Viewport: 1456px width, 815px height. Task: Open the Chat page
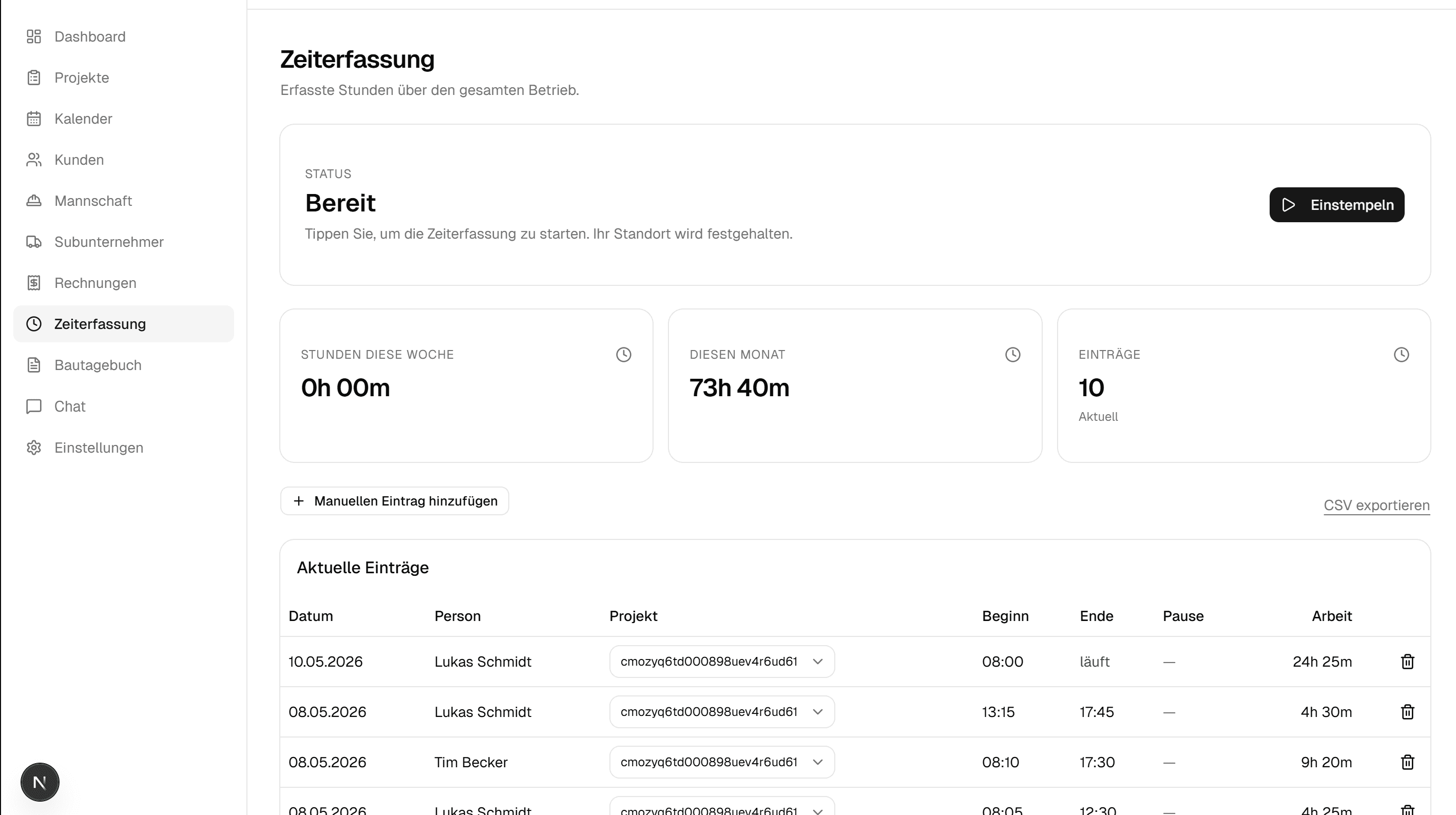[x=124, y=406]
